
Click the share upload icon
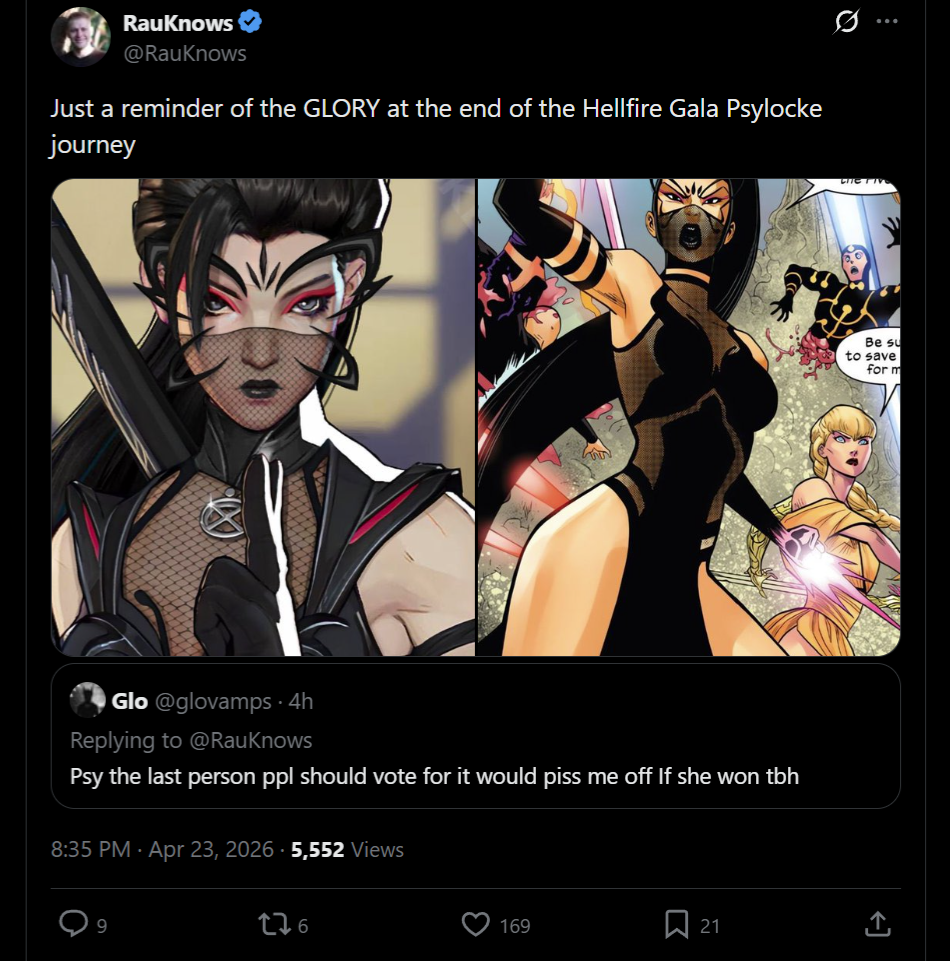point(877,924)
